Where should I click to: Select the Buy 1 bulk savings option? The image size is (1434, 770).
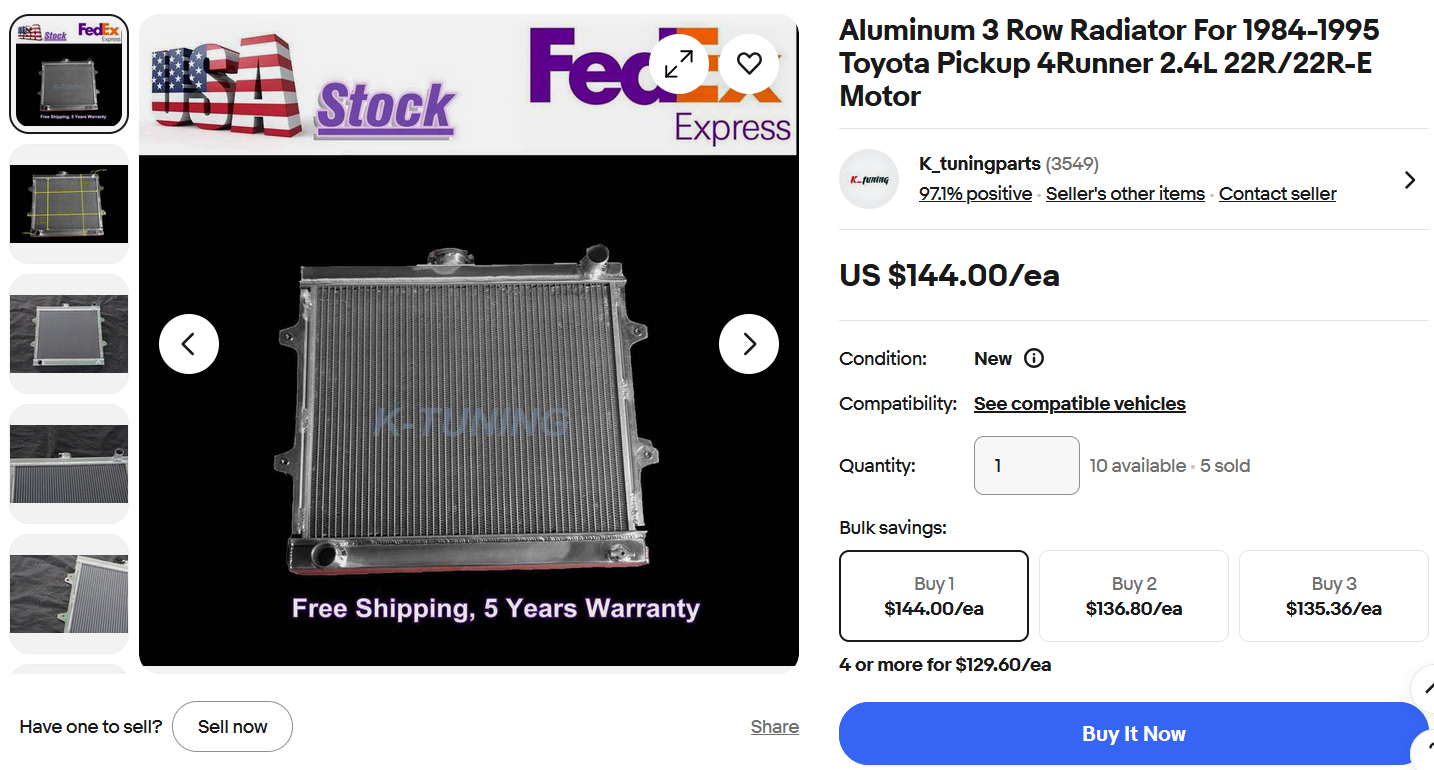point(933,596)
